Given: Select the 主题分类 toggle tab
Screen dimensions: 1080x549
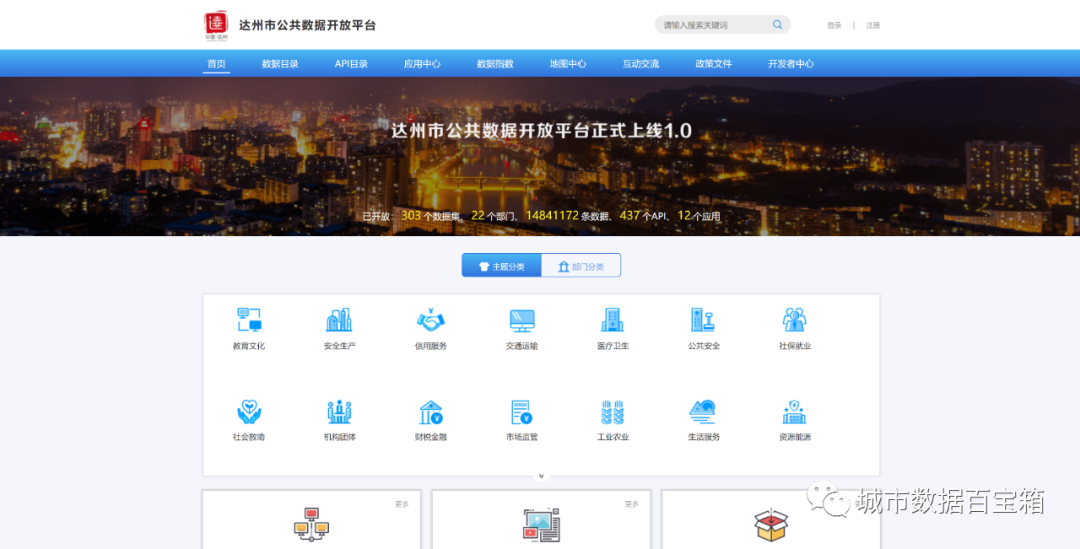Looking at the screenshot, I should pyautogui.click(x=501, y=266).
